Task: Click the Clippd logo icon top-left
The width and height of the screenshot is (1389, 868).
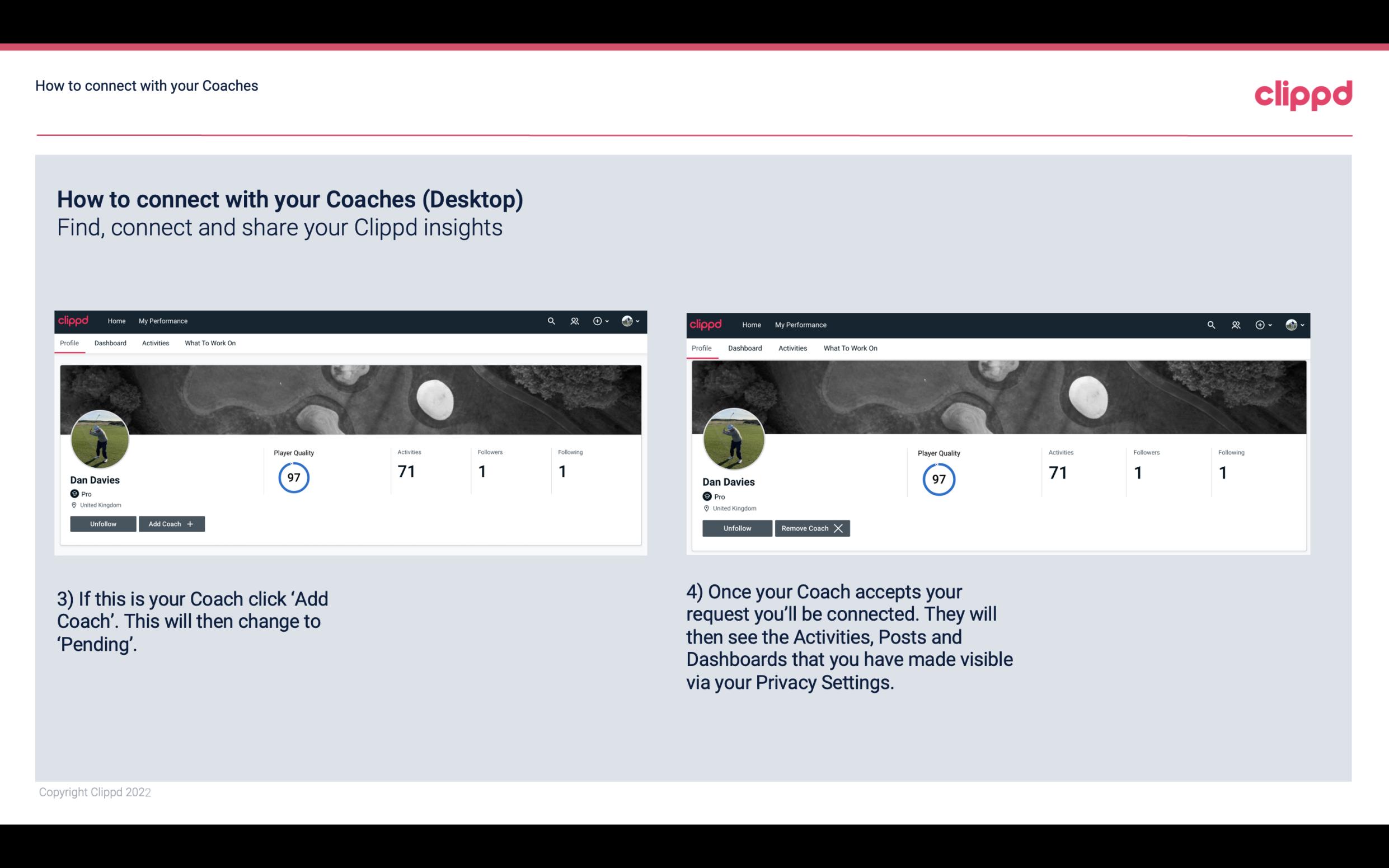Action: [76, 320]
